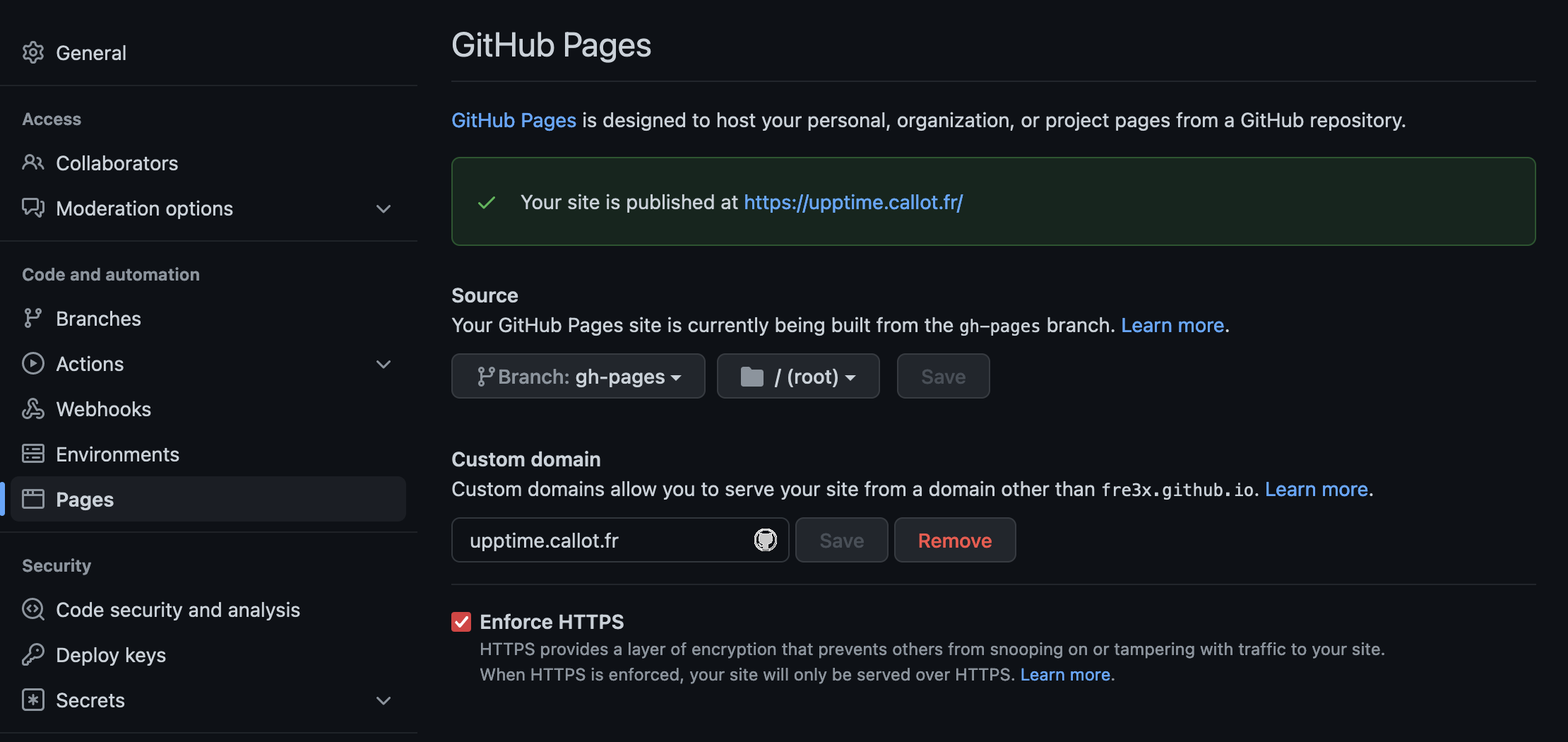Click the General gear icon

point(33,53)
